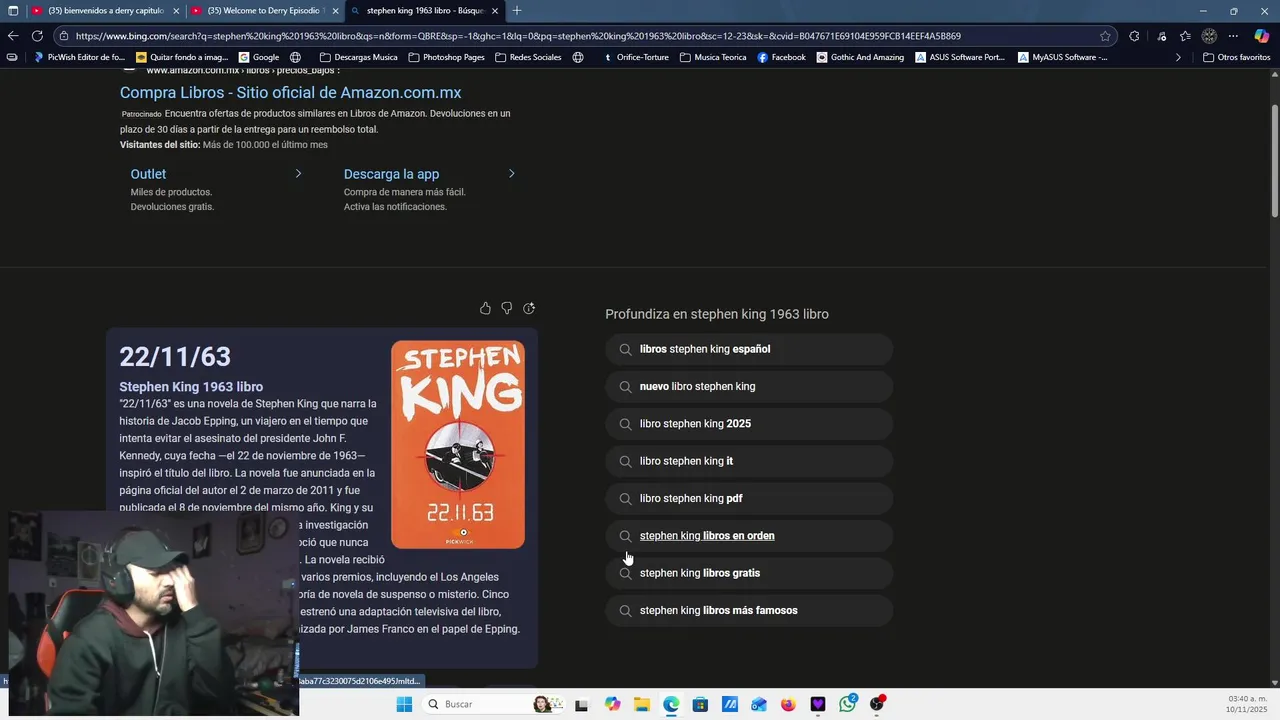Open the PicWish Editor bookmark
Image resolution: width=1280 pixels, height=720 pixels.
coord(80,57)
